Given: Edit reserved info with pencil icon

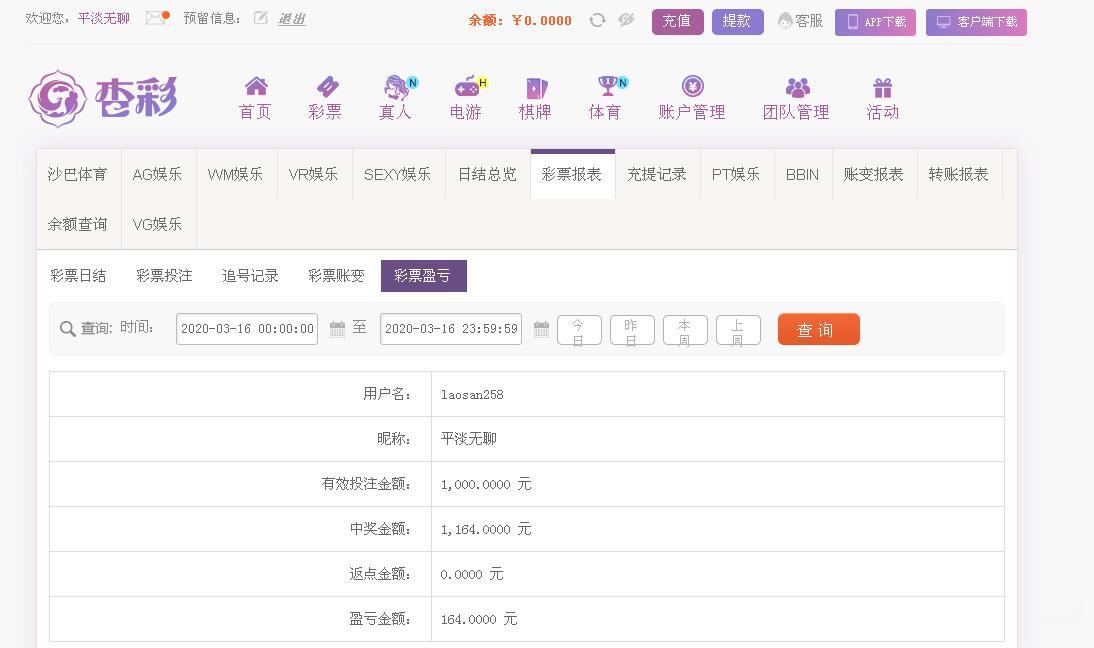Looking at the screenshot, I should (x=260, y=18).
